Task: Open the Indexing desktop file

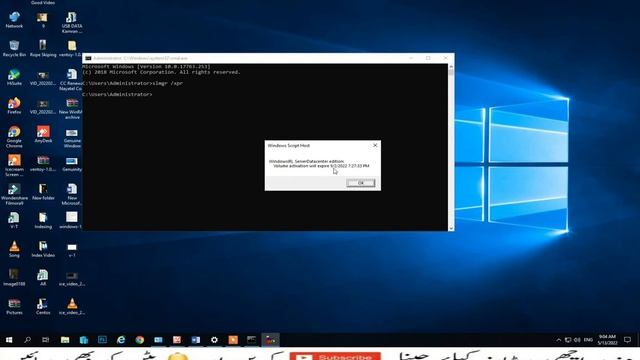Action: (43, 220)
